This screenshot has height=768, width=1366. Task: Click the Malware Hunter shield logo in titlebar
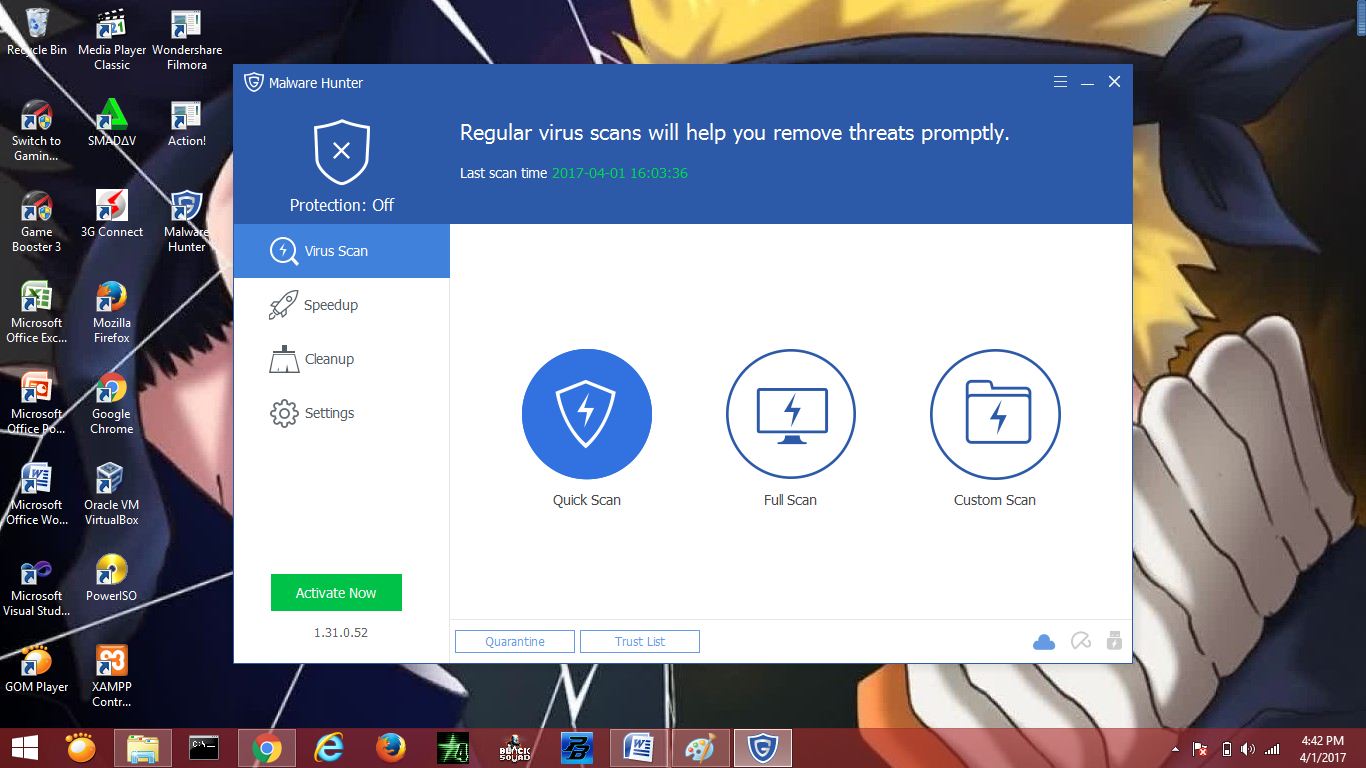tap(254, 82)
